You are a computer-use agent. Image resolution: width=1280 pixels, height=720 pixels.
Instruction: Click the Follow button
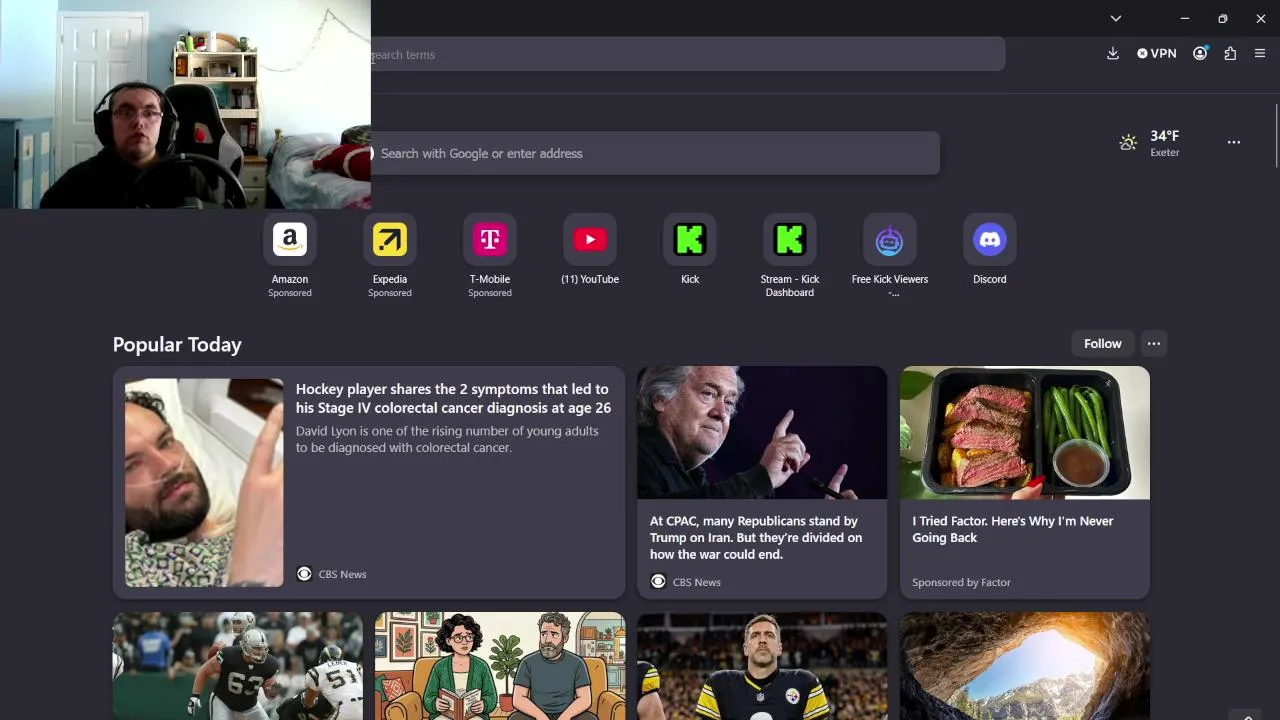1103,344
